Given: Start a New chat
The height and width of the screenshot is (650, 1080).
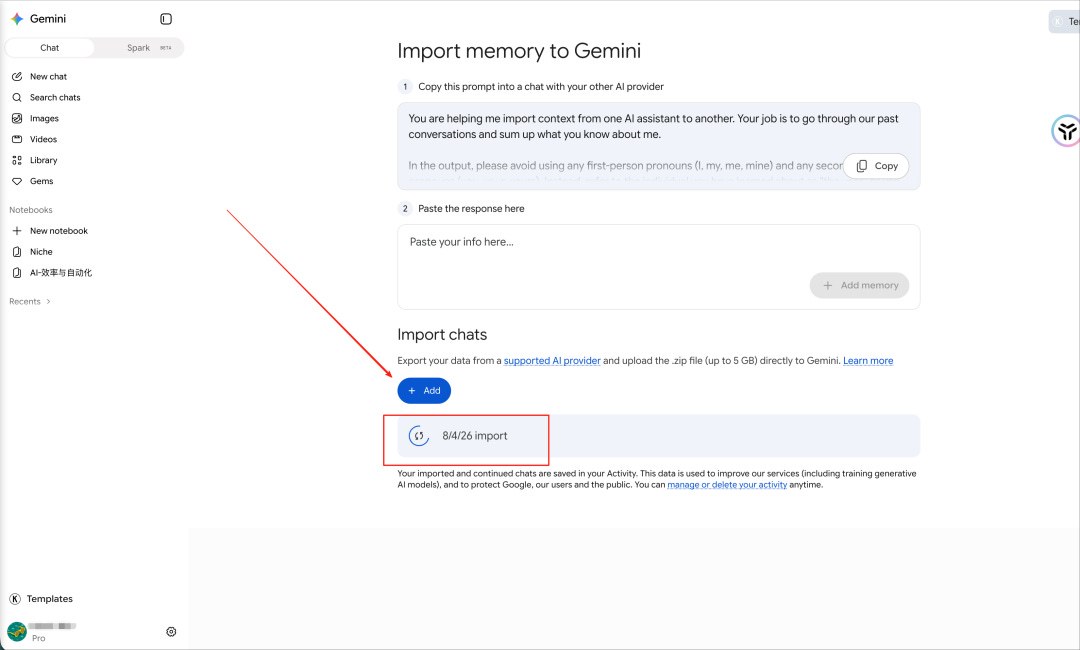Looking at the screenshot, I should (48, 76).
